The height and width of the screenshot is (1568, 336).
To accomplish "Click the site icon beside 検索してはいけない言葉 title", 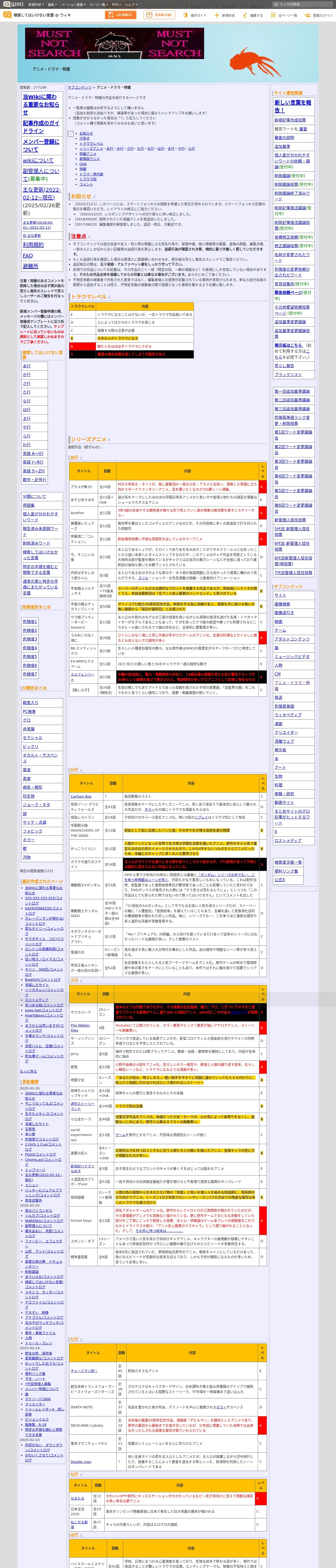I will pos(7,15).
